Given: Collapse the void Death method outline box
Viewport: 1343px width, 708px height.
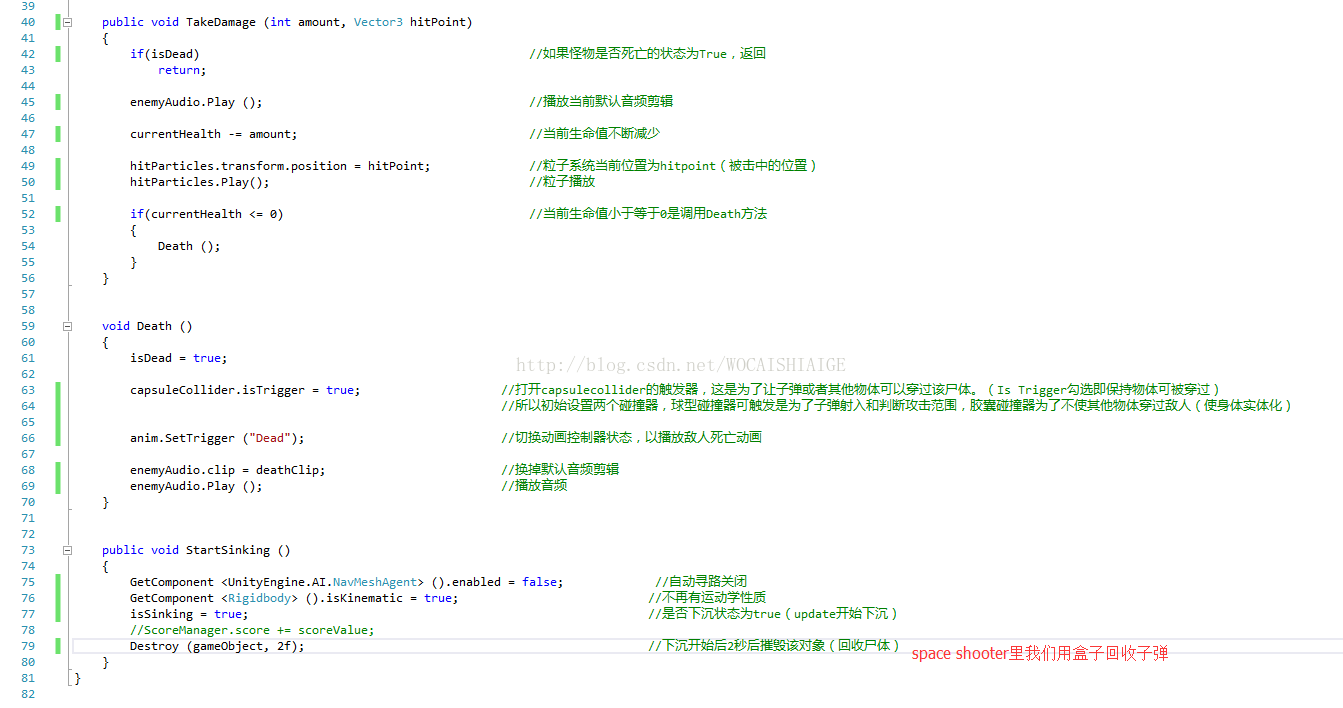Looking at the screenshot, I should pos(67,326).
